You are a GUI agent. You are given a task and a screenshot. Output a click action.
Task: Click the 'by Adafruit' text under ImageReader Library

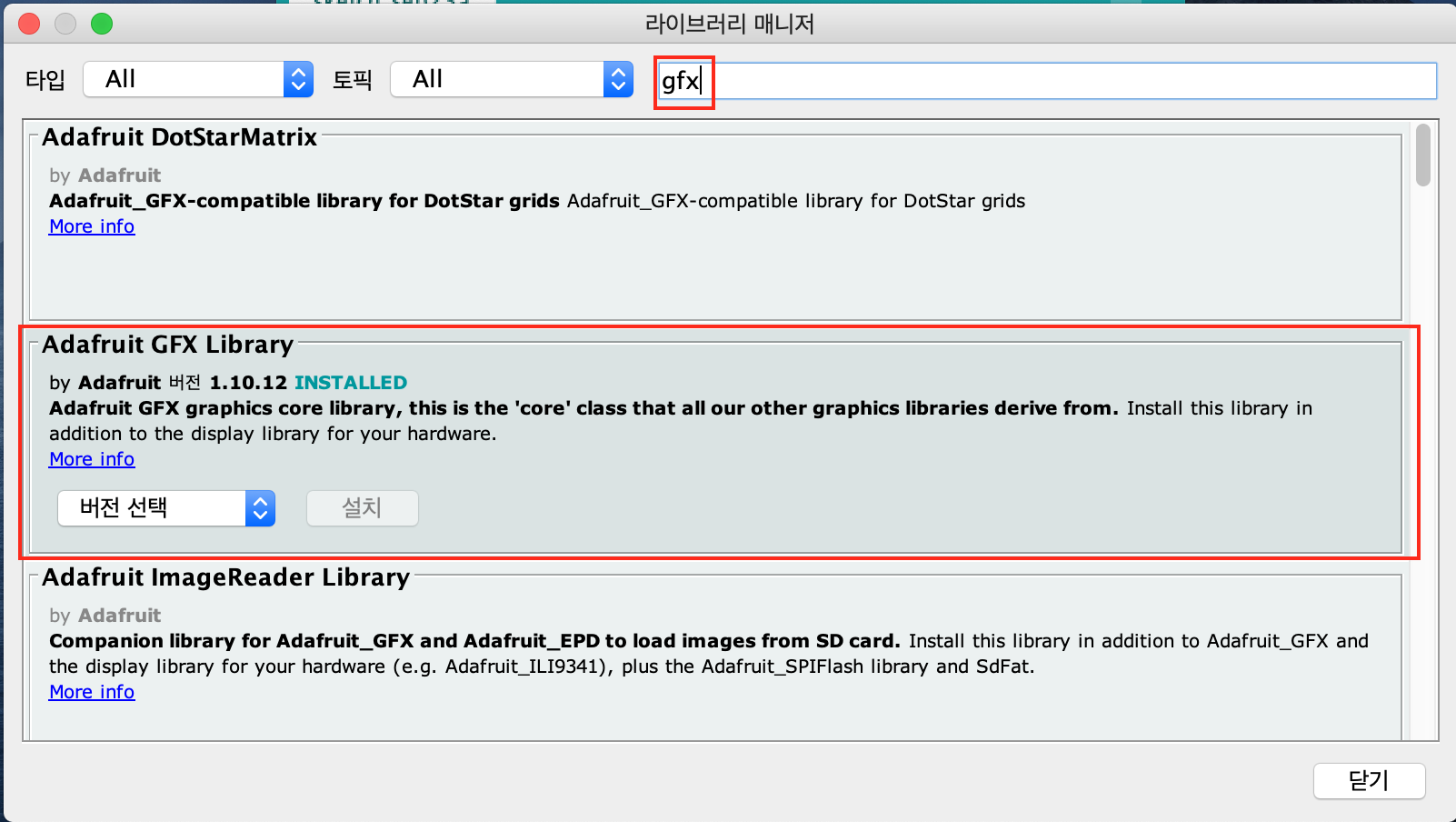pyautogui.click(x=105, y=616)
